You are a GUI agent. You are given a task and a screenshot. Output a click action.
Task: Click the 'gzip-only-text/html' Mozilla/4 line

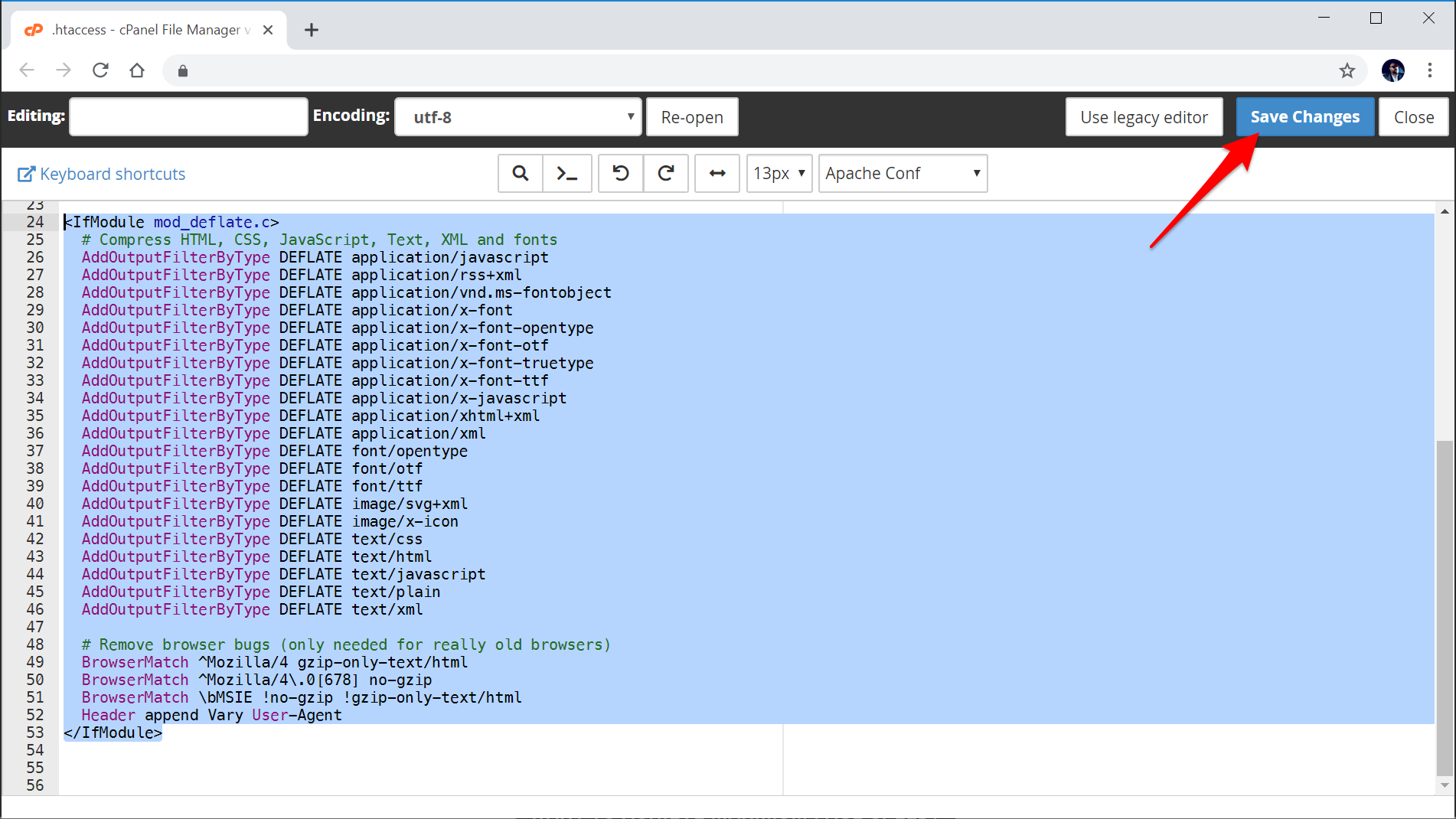coord(275,662)
